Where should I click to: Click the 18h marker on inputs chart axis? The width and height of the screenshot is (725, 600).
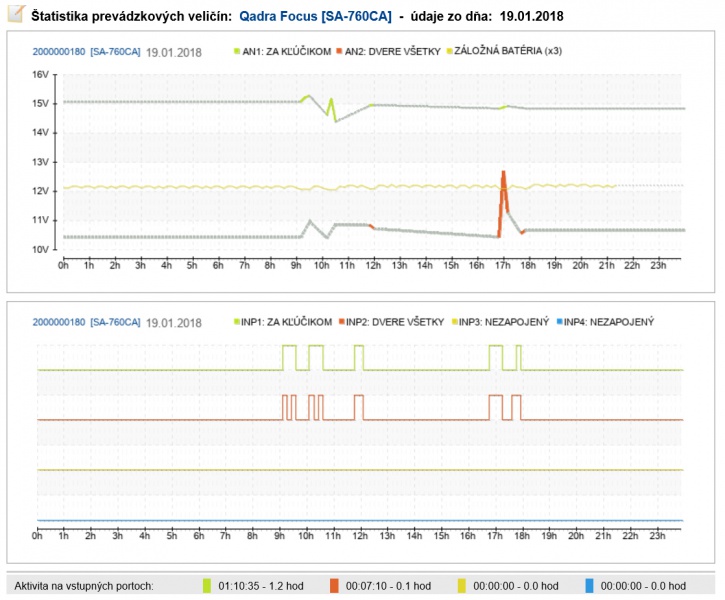coord(522,536)
